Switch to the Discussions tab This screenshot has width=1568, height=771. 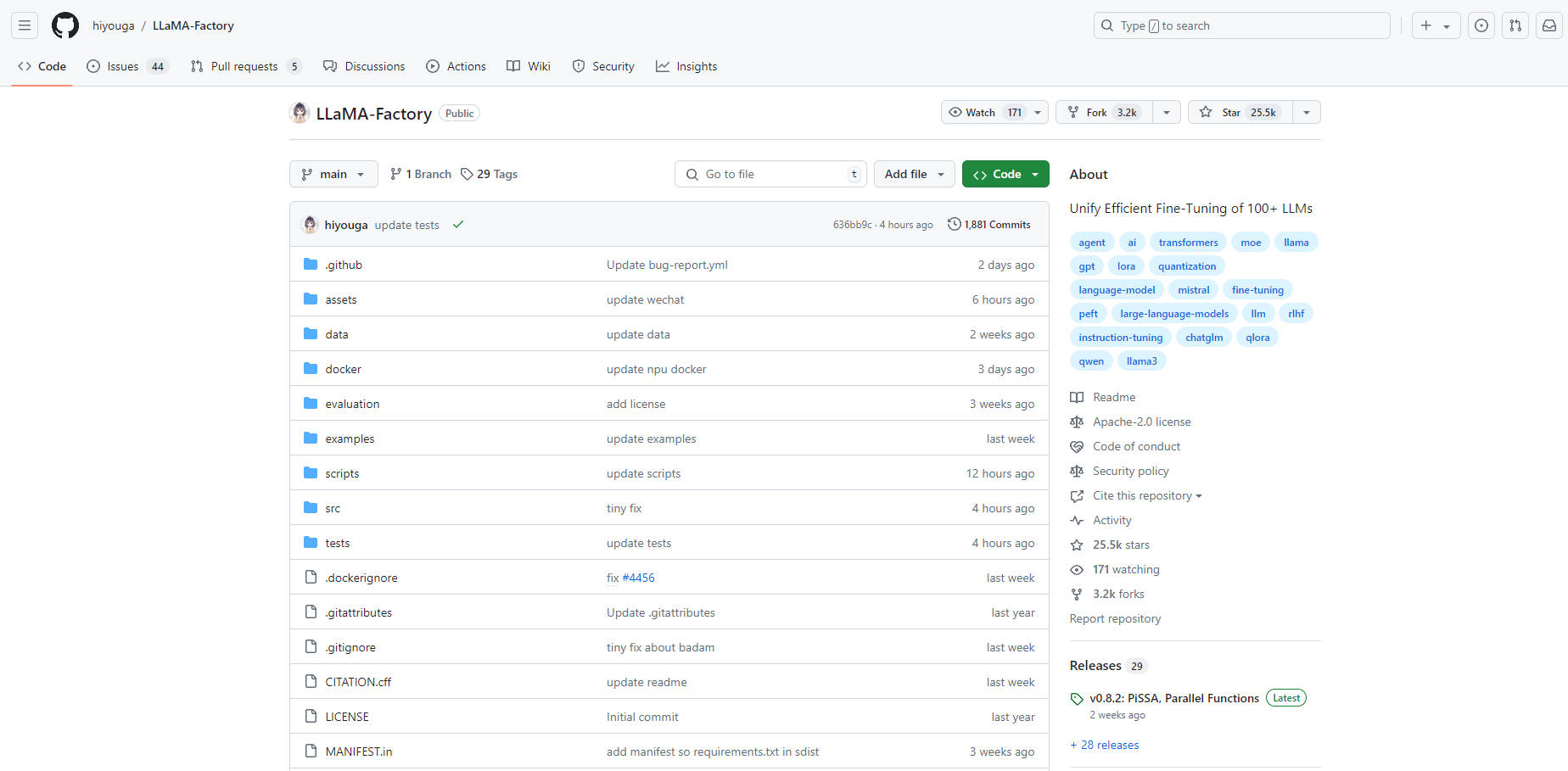point(364,66)
